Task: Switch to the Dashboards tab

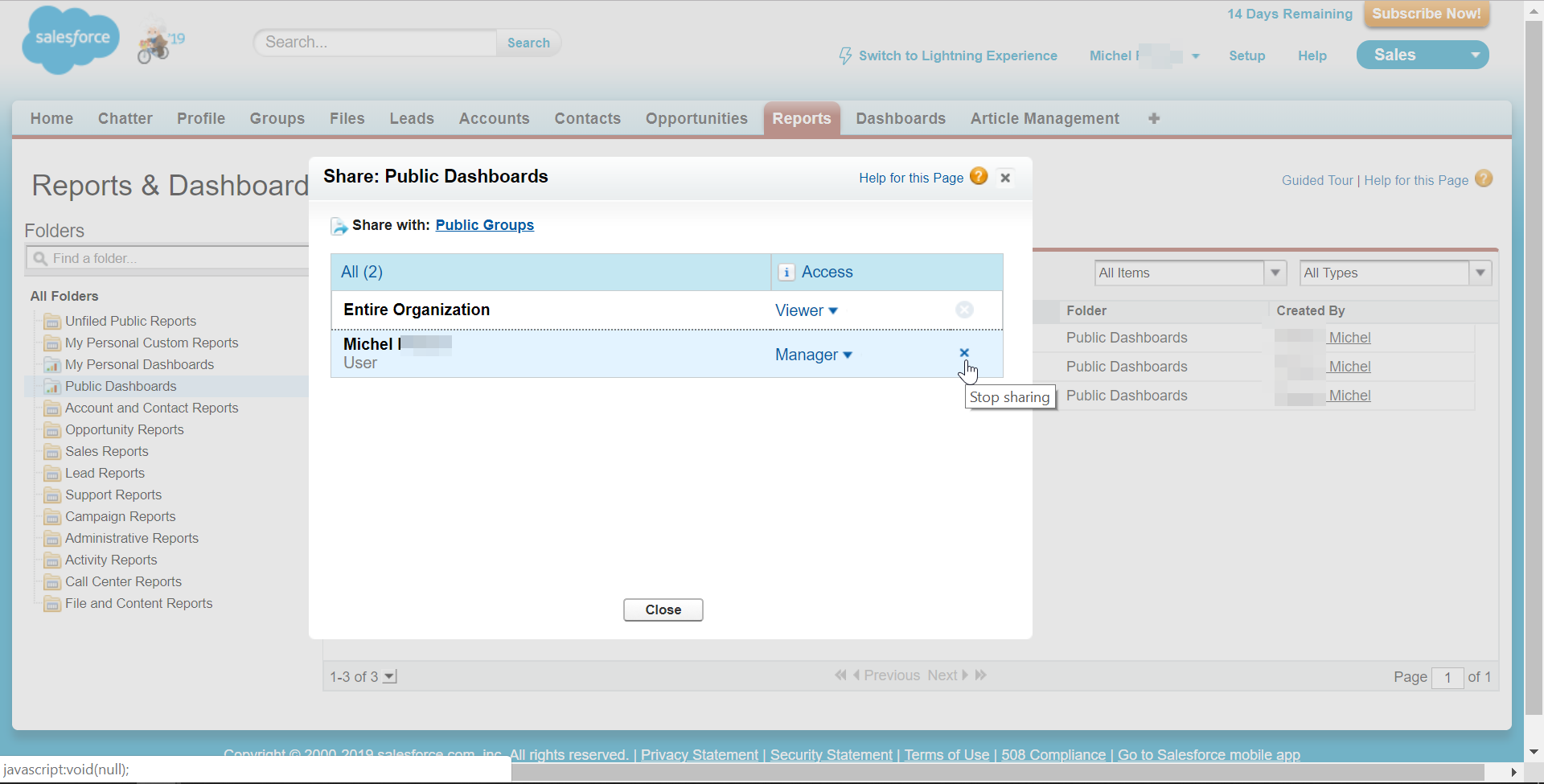Action: click(x=901, y=119)
